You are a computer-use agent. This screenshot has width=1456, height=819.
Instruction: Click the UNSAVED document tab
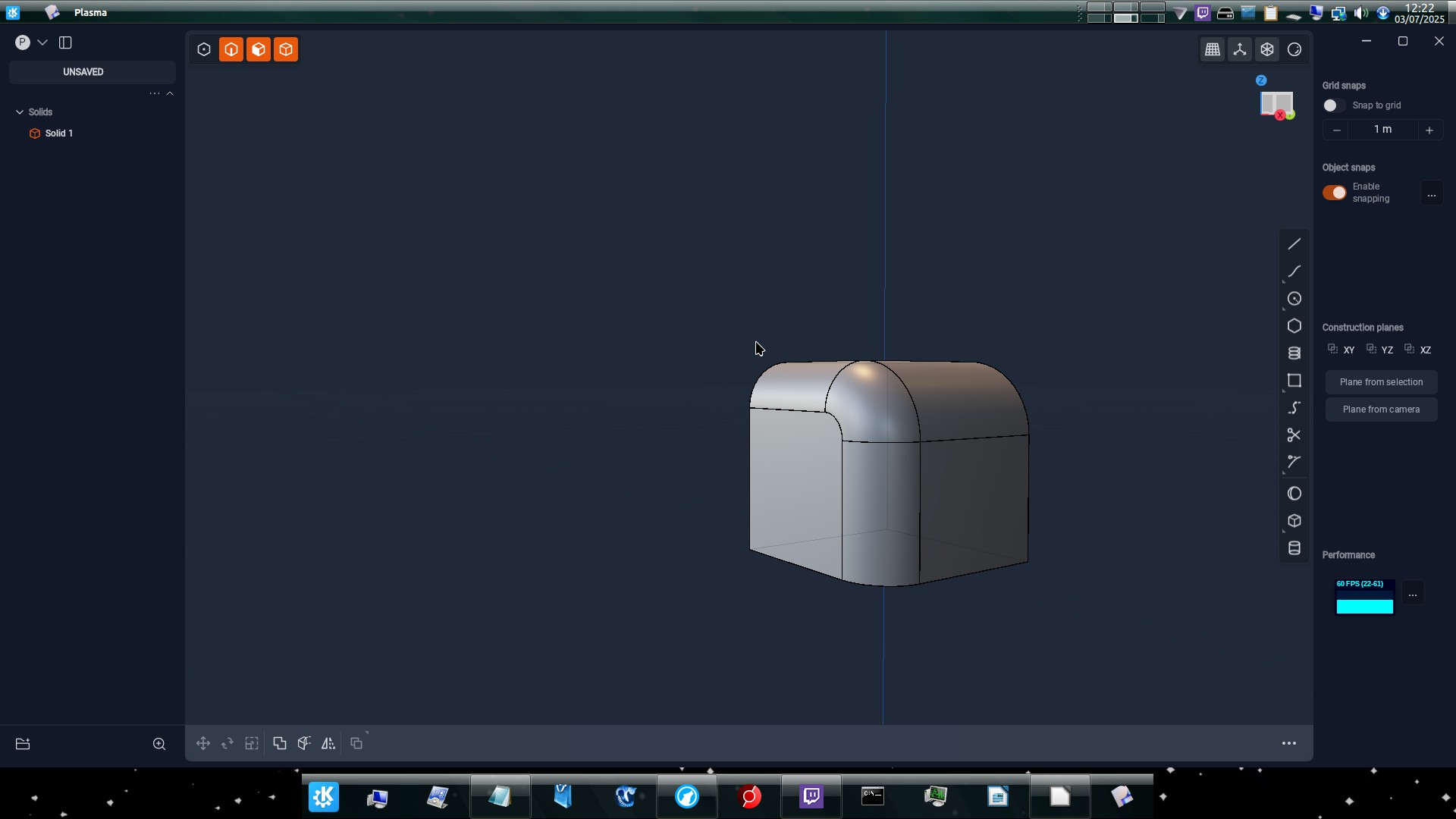(x=93, y=72)
